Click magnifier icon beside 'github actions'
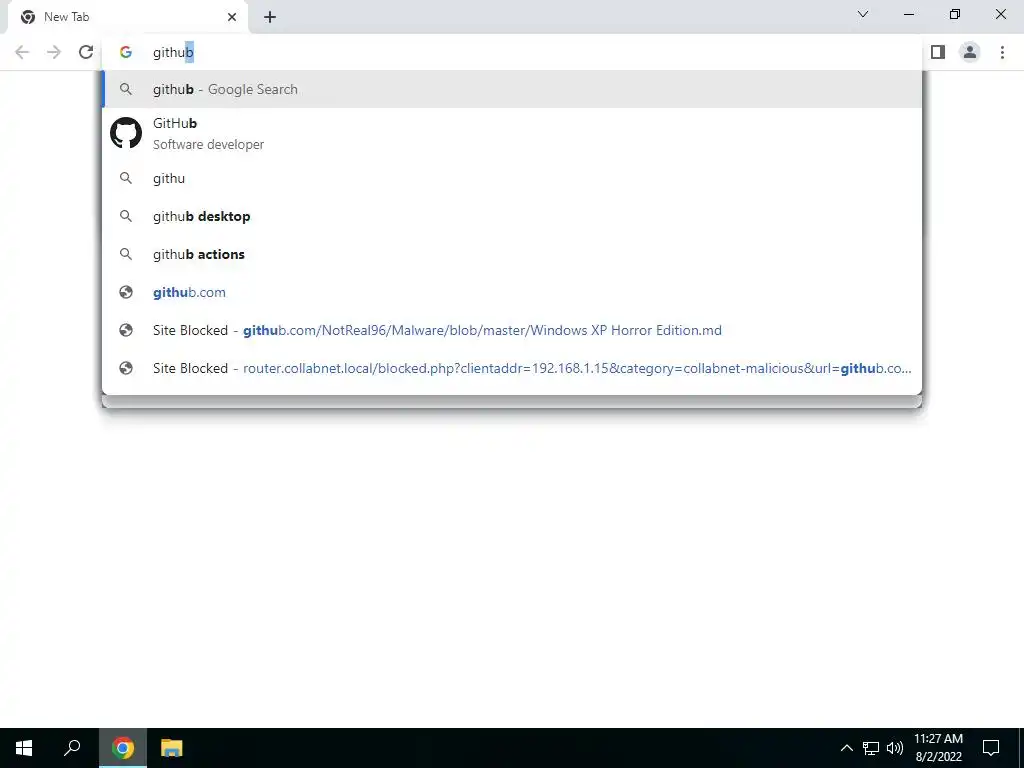This screenshot has width=1024, height=768. [126, 254]
